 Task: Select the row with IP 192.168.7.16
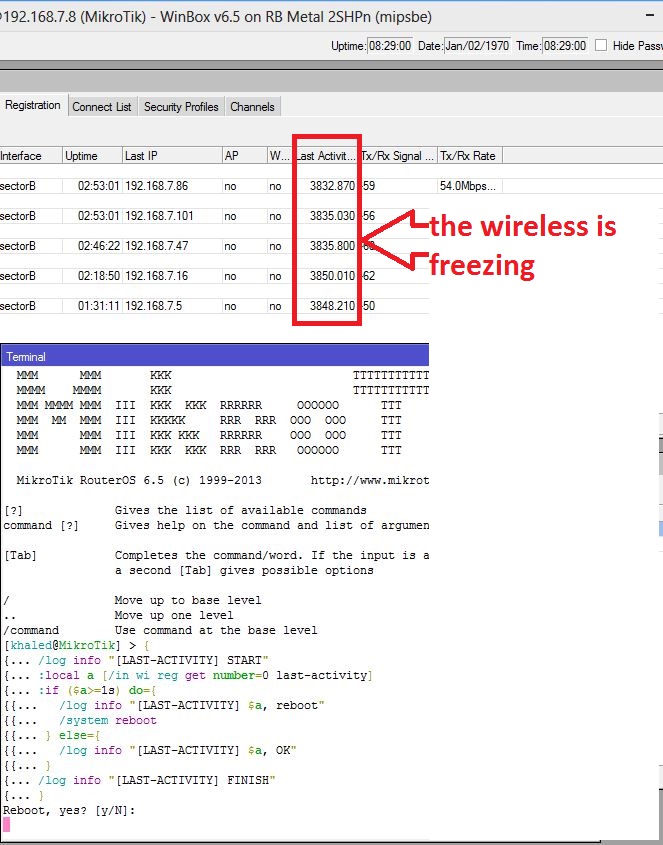point(215,276)
